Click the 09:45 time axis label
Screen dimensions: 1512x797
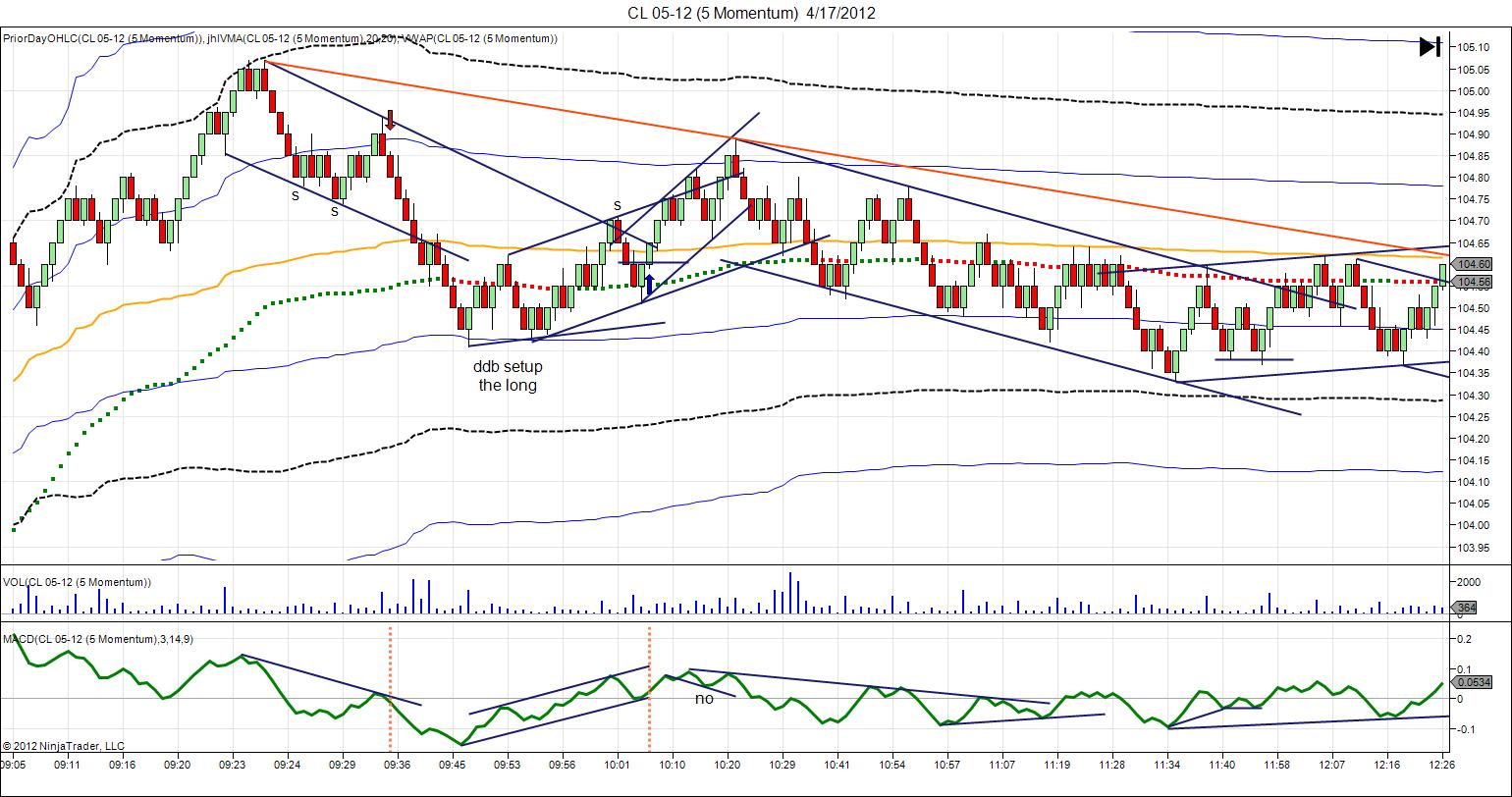tap(453, 763)
